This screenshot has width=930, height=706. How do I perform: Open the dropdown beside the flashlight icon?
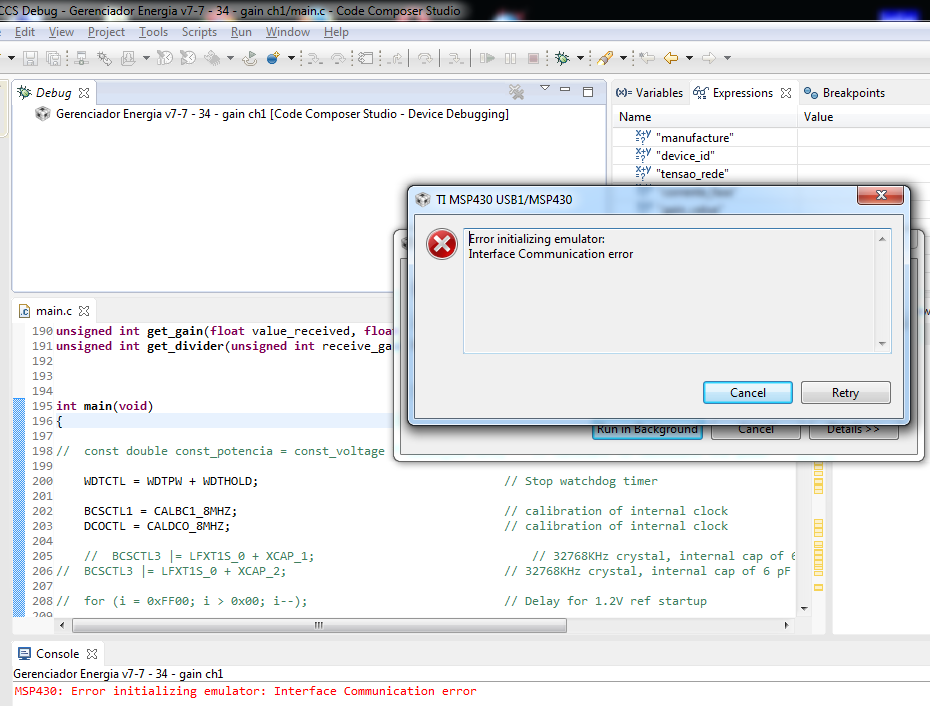(x=623, y=58)
